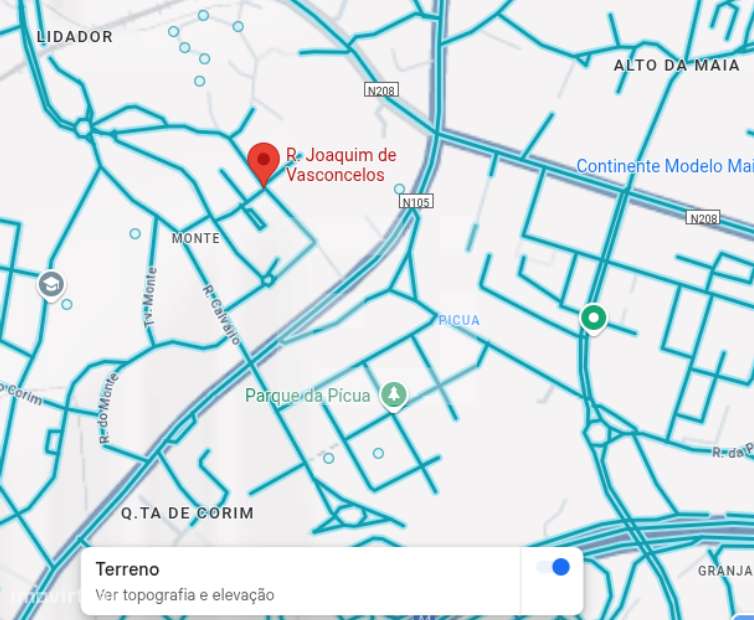Screen dimensions: 754x620
Task: Click the ALTO DA MAIA district label
Action: 677,65
